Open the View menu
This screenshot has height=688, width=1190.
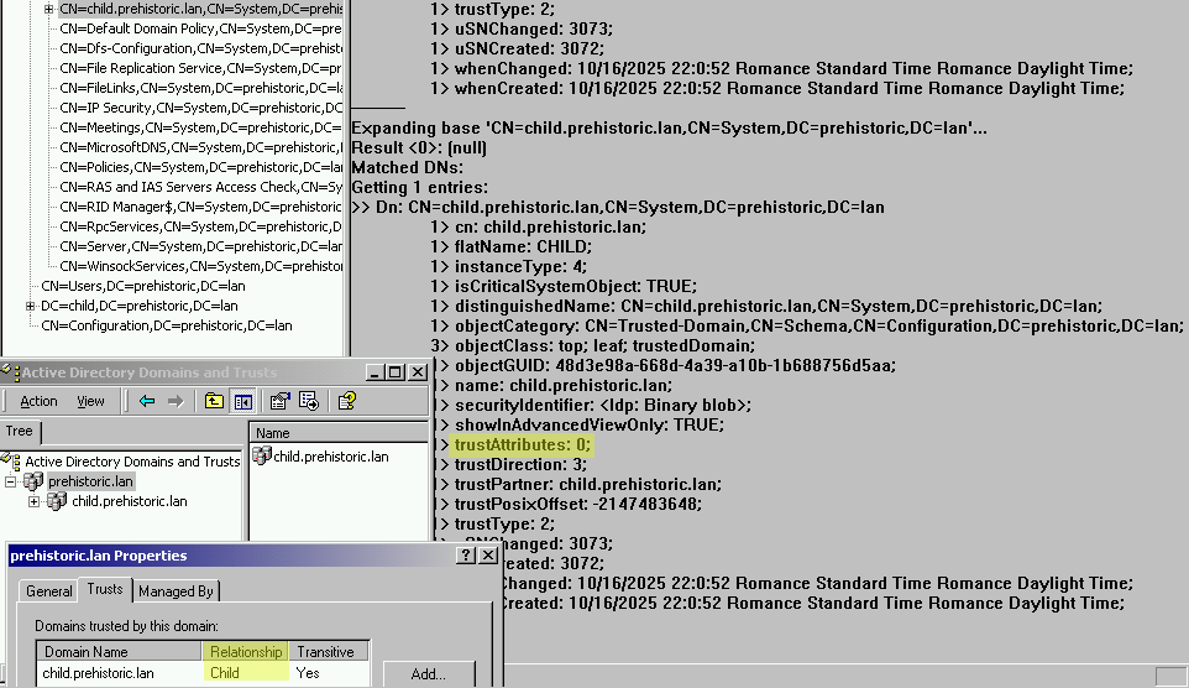(90, 401)
